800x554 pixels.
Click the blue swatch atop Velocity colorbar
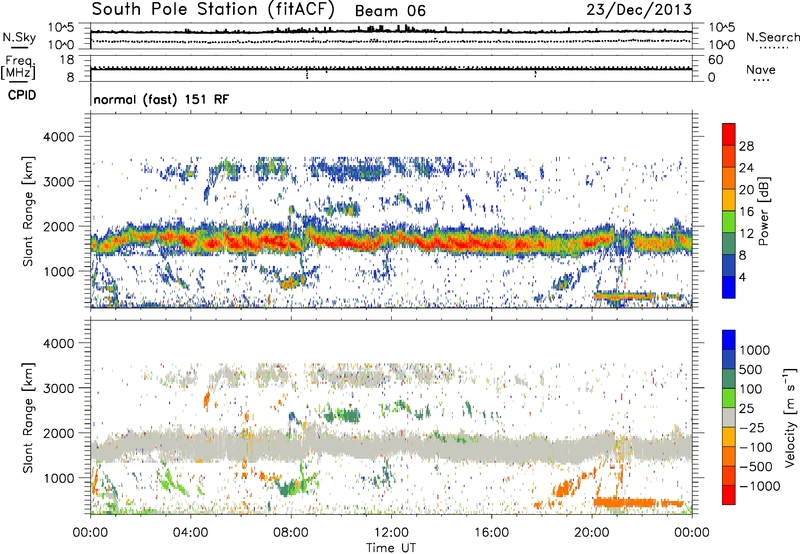tap(729, 340)
